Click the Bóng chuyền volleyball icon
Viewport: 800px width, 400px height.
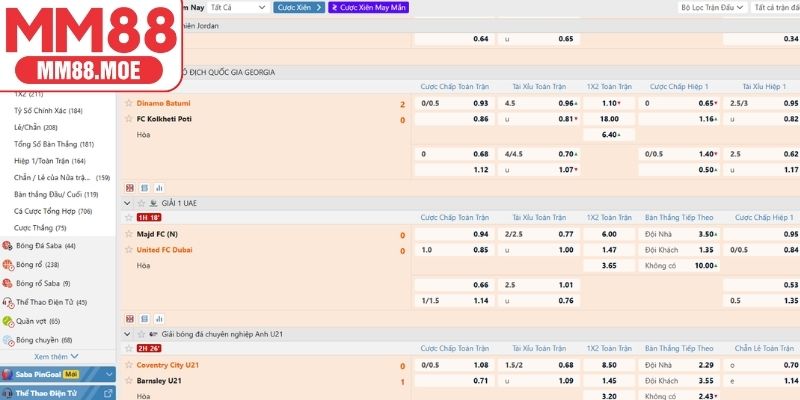(x=8, y=340)
